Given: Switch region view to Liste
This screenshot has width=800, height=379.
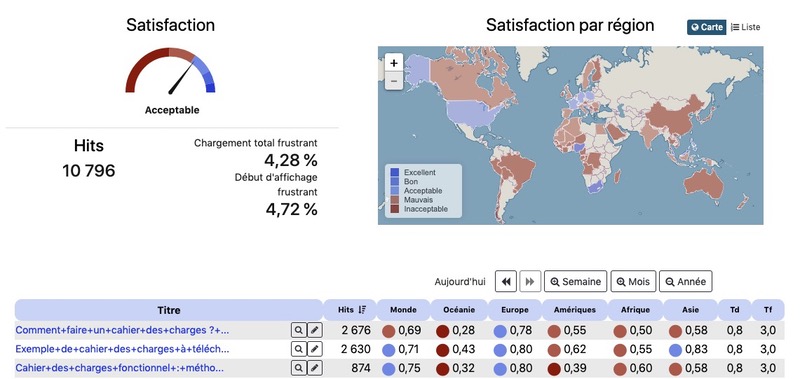Looking at the screenshot, I should [x=745, y=27].
